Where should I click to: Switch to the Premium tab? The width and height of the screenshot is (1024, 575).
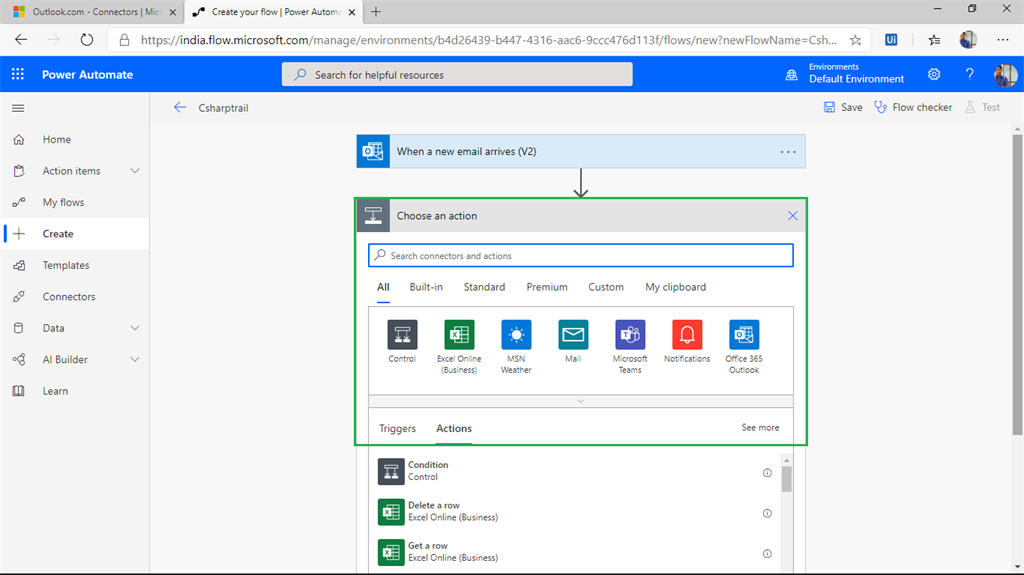(547, 287)
